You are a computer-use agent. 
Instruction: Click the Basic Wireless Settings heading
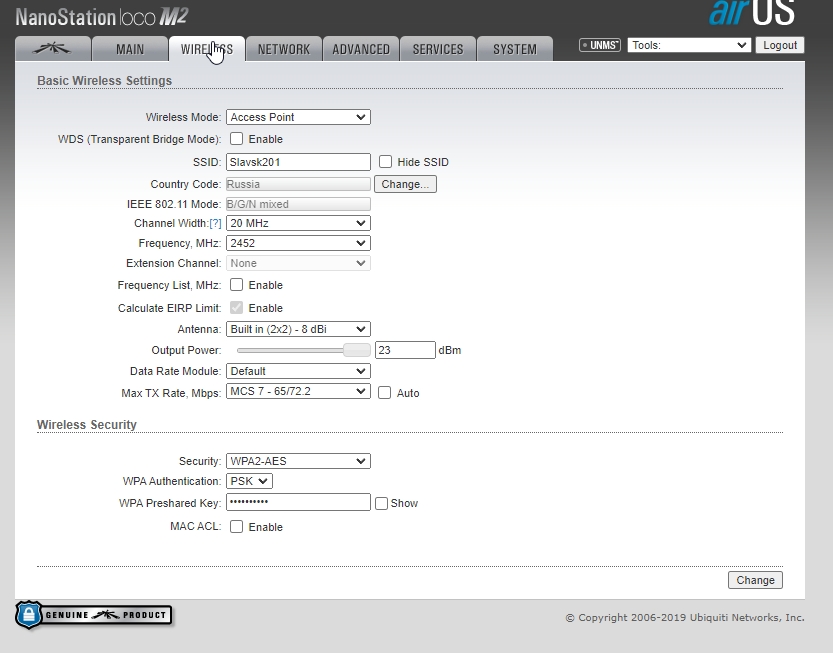[105, 81]
